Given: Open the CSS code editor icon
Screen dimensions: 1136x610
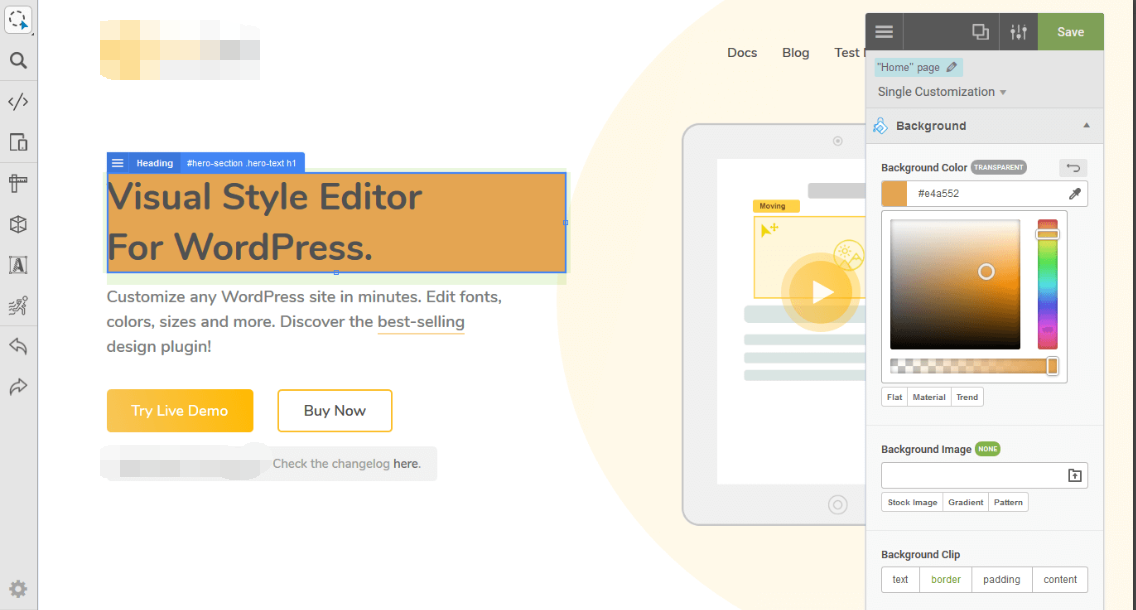Looking at the screenshot, I should pyautogui.click(x=18, y=101).
